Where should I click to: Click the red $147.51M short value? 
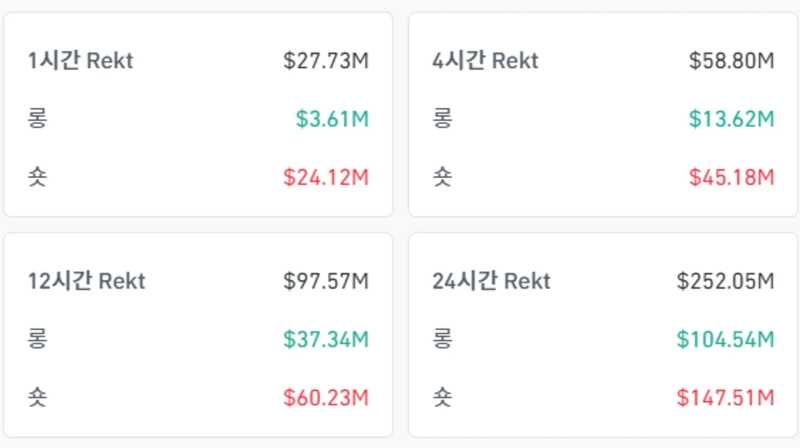726,399
